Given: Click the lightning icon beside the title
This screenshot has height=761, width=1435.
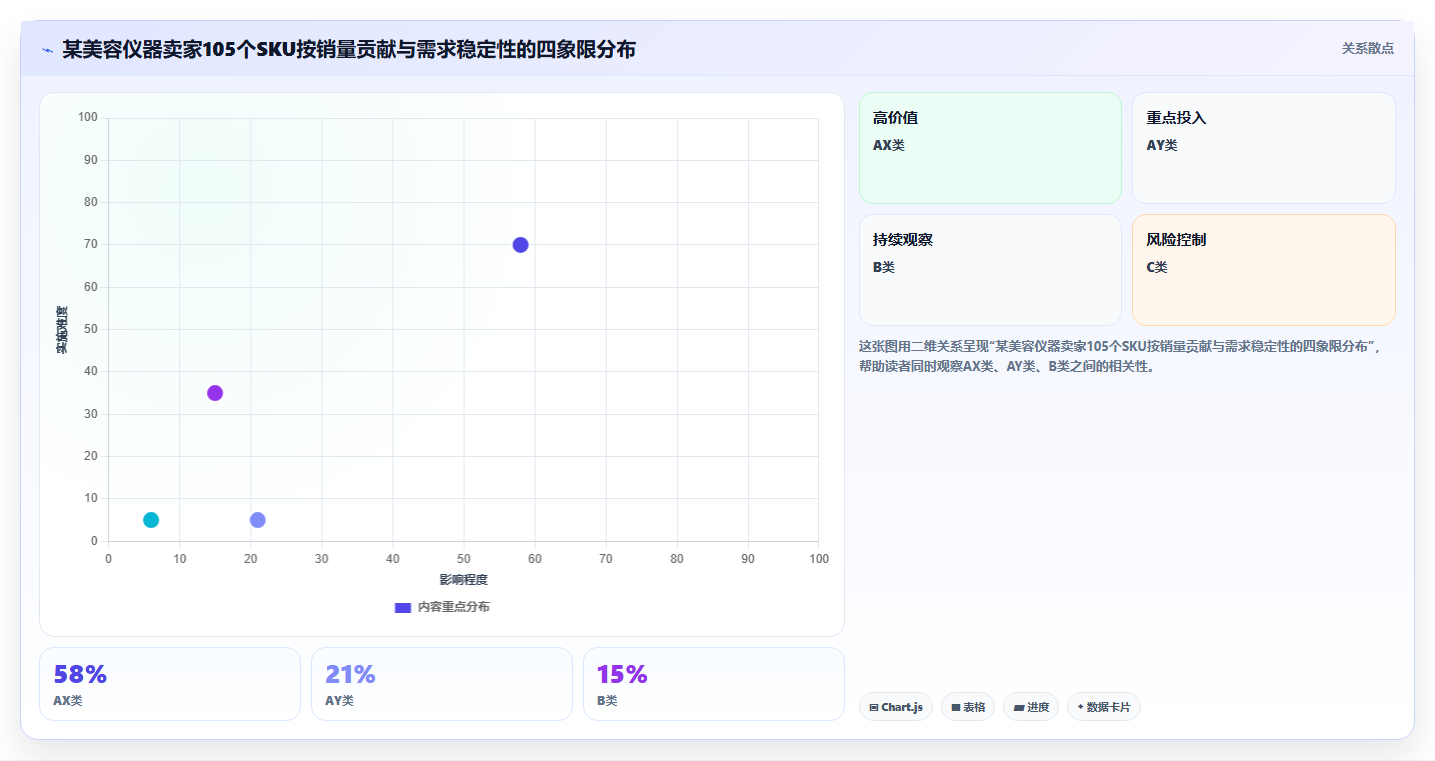Looking at the screenshot, I should pyautogui.click(x=48, y=50).
